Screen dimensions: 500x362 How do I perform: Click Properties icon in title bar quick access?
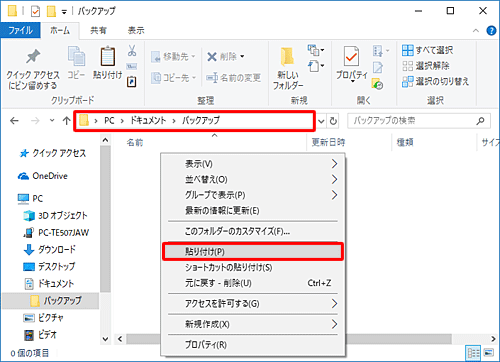pyautogui.click(x=35, y=11)
